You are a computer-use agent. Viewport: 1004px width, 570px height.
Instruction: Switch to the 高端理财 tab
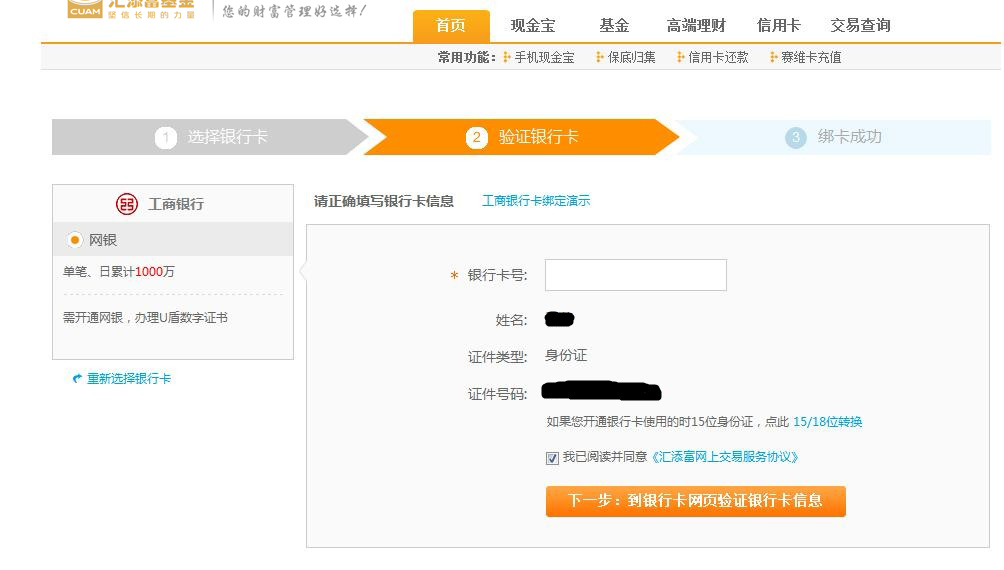(x=696, y=26)
